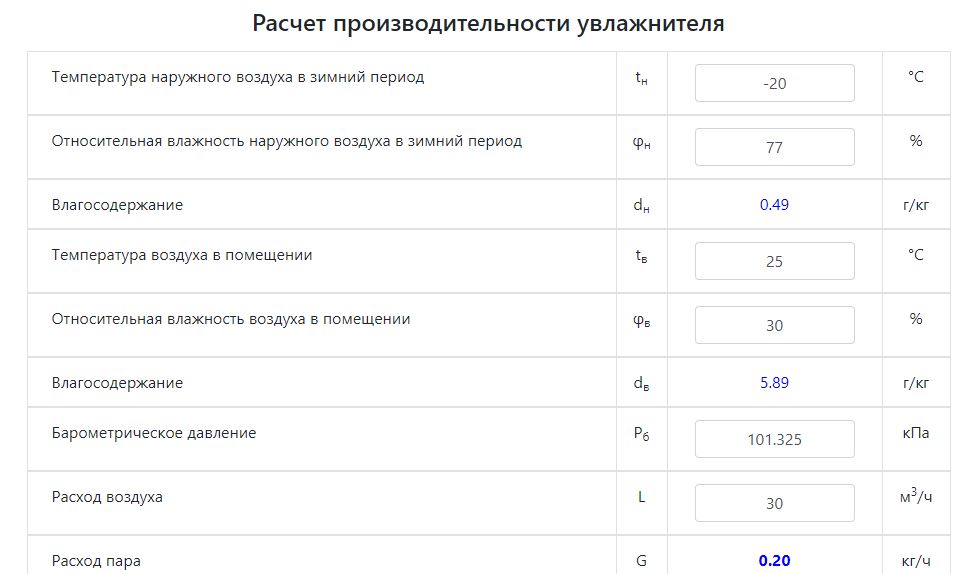The width and height of the screenshot is (957, 574).
Task: Focus the air flow rate L input field
Action: click(x=774, y=503)
